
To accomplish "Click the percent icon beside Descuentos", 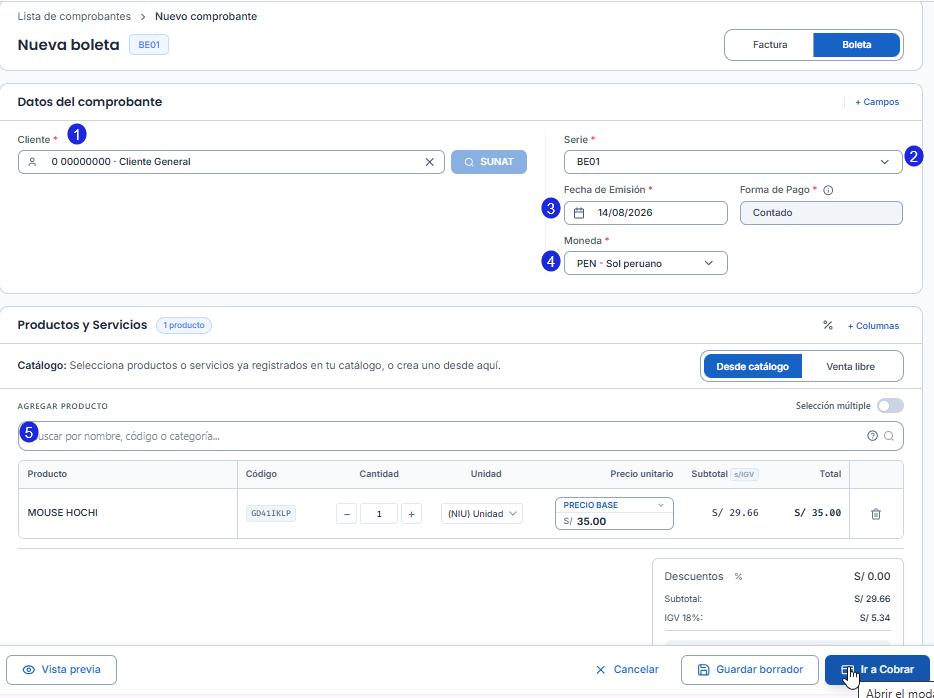I will [738, 577].
